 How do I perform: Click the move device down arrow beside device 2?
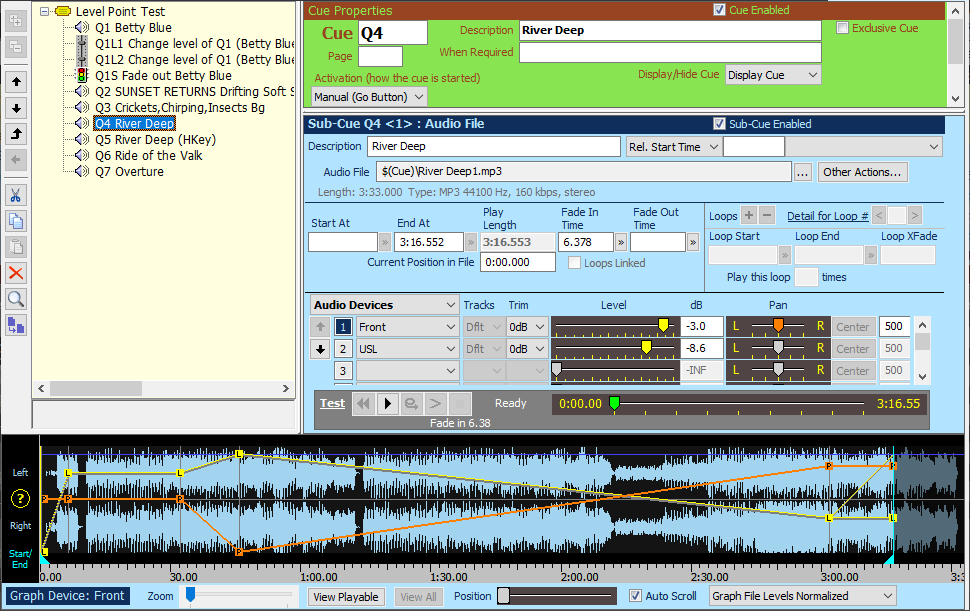click(x=320, y=349)
